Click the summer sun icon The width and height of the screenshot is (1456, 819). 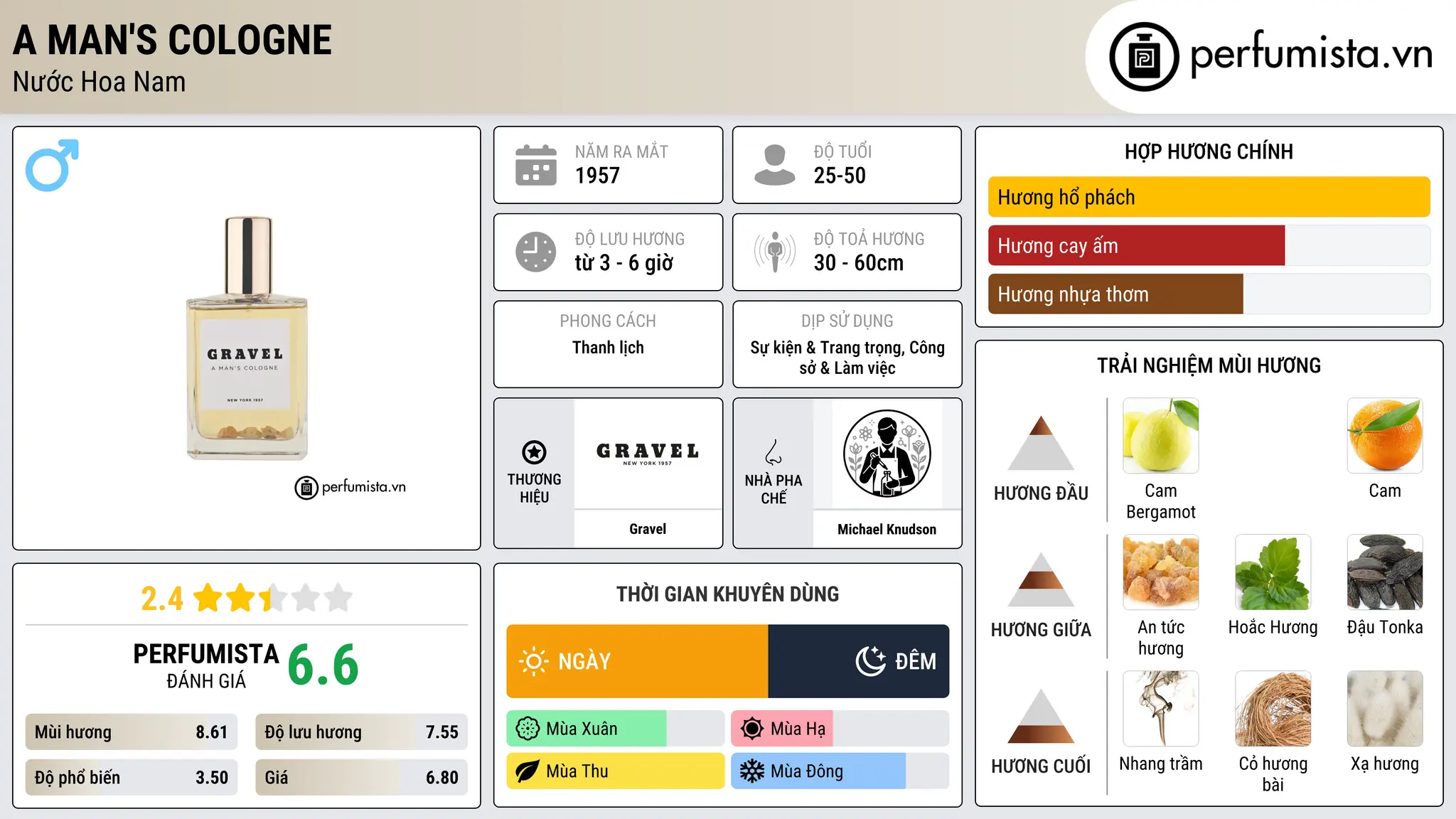[x=752, y=729]
